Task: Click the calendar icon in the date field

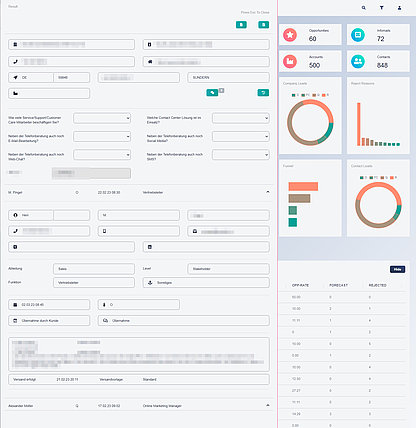Action: (15, 305)
